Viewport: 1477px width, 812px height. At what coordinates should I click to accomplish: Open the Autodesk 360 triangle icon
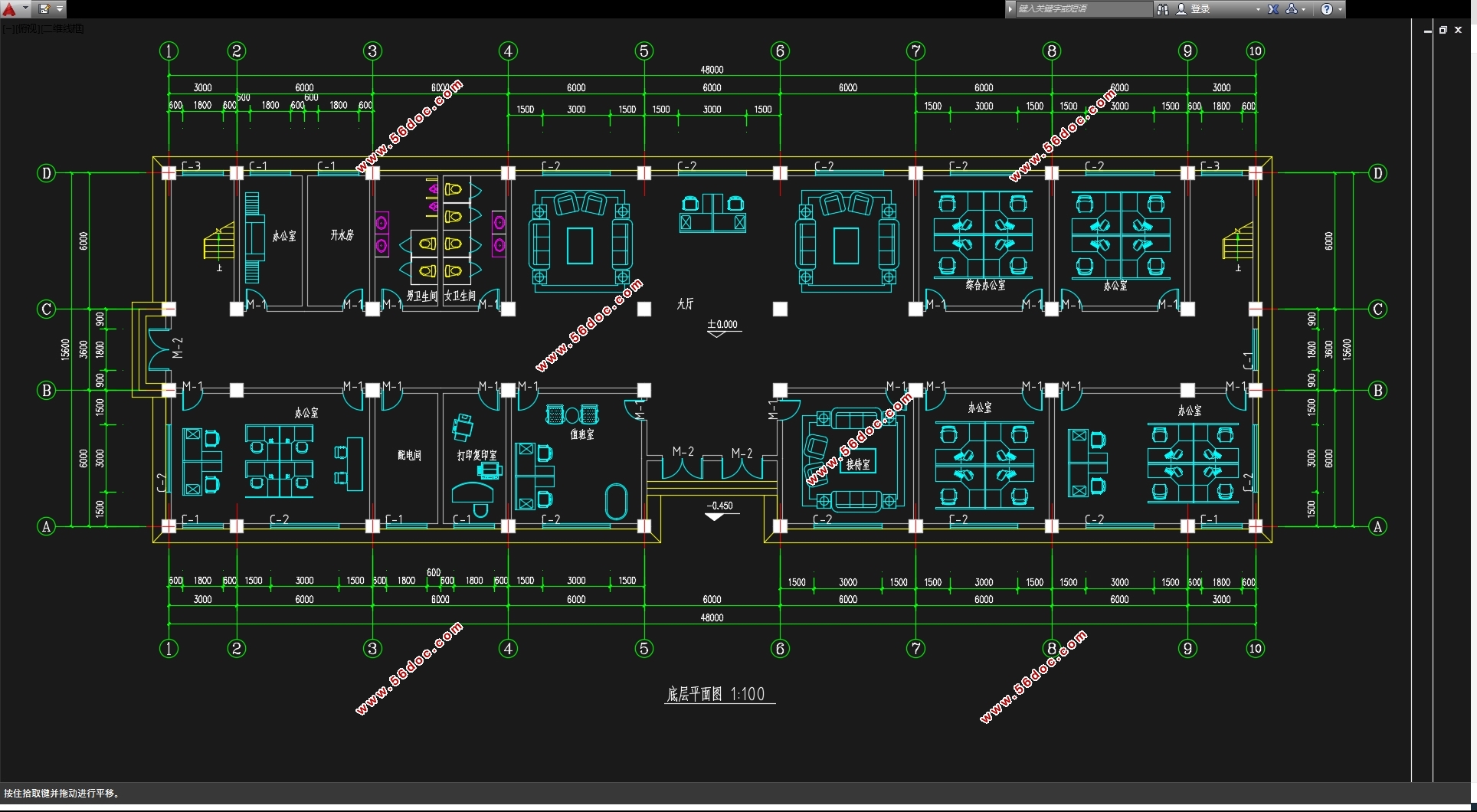pos(1292,9)
